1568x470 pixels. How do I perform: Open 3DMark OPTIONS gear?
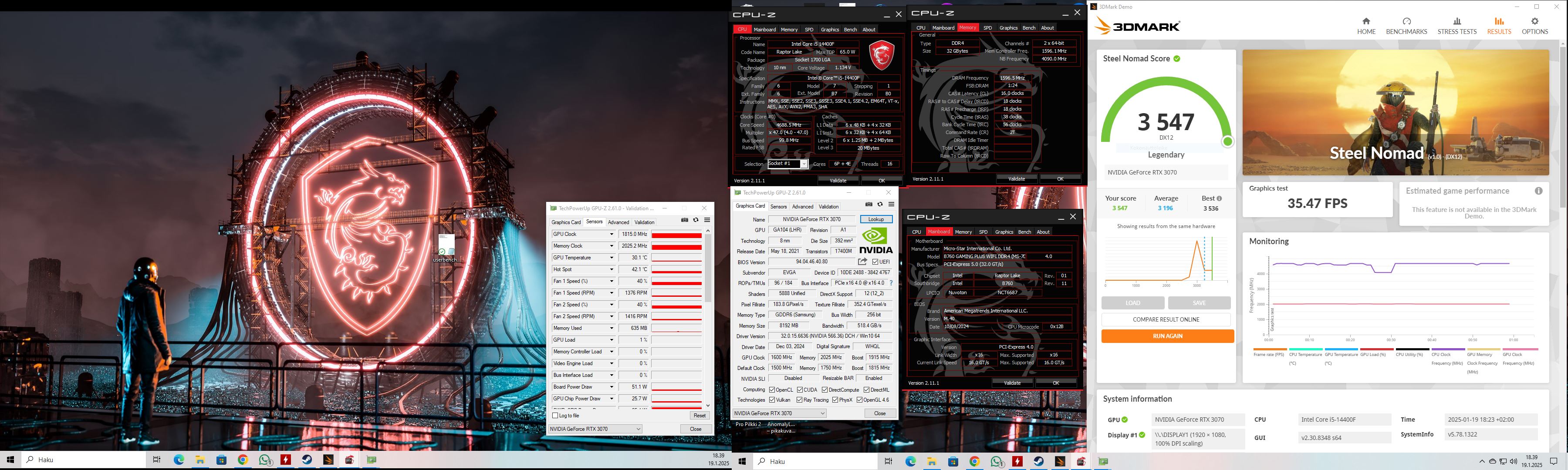(x=1534, y=26)
